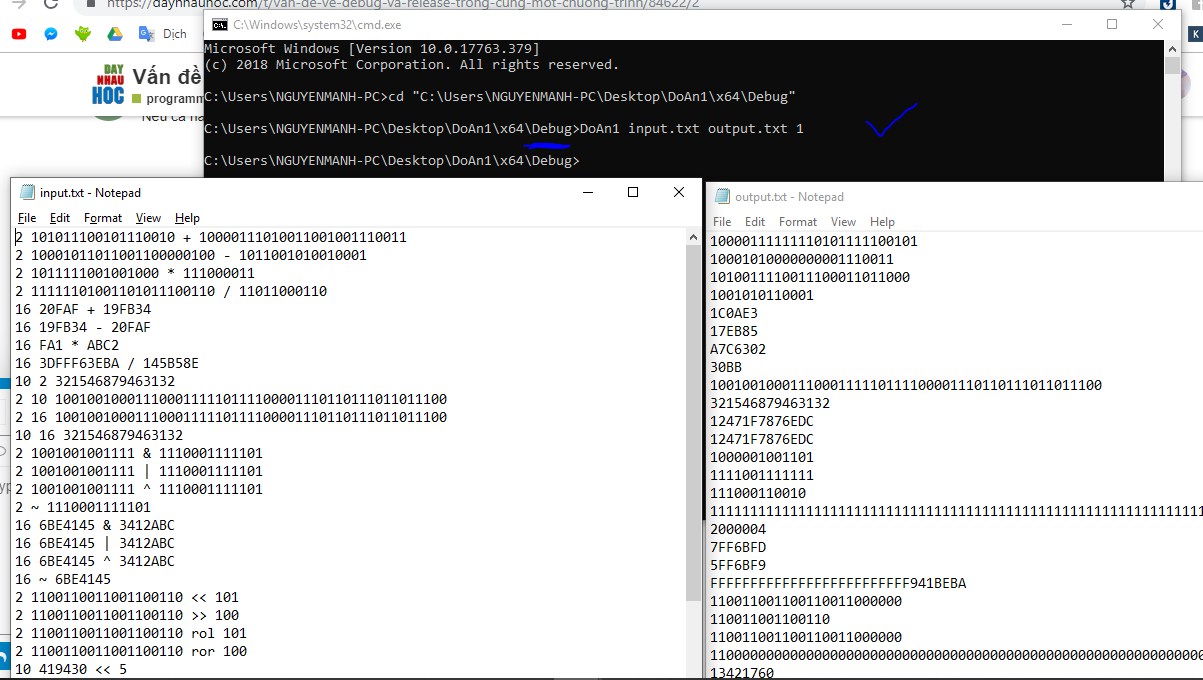Minimize the cmd.exe window
1203x680 pixels.
tap(1065, 24)
